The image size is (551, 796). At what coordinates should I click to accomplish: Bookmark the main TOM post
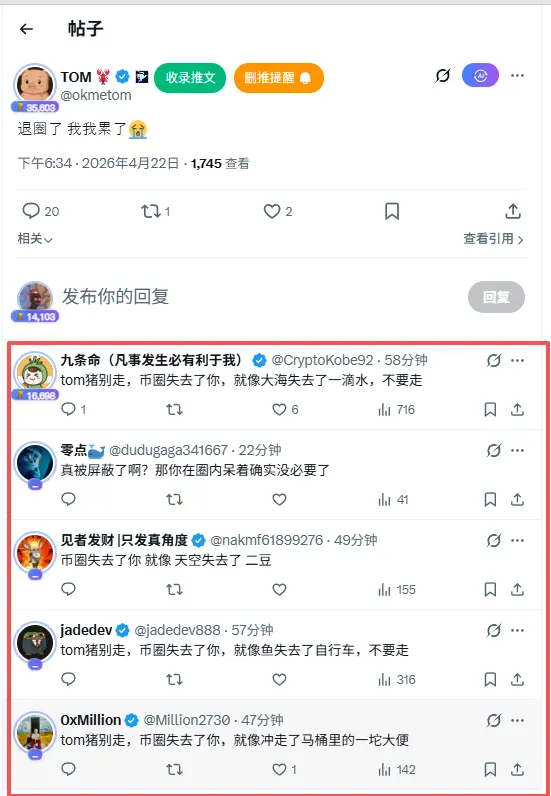pyautogui.click(x=392, y=211)
